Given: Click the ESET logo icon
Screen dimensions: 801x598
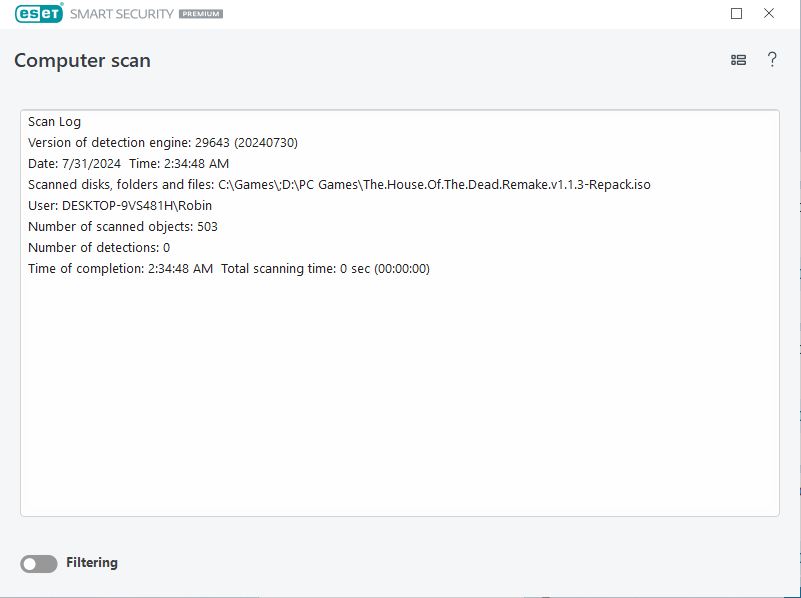Looking at the screenshot, I should click(39, 13).
